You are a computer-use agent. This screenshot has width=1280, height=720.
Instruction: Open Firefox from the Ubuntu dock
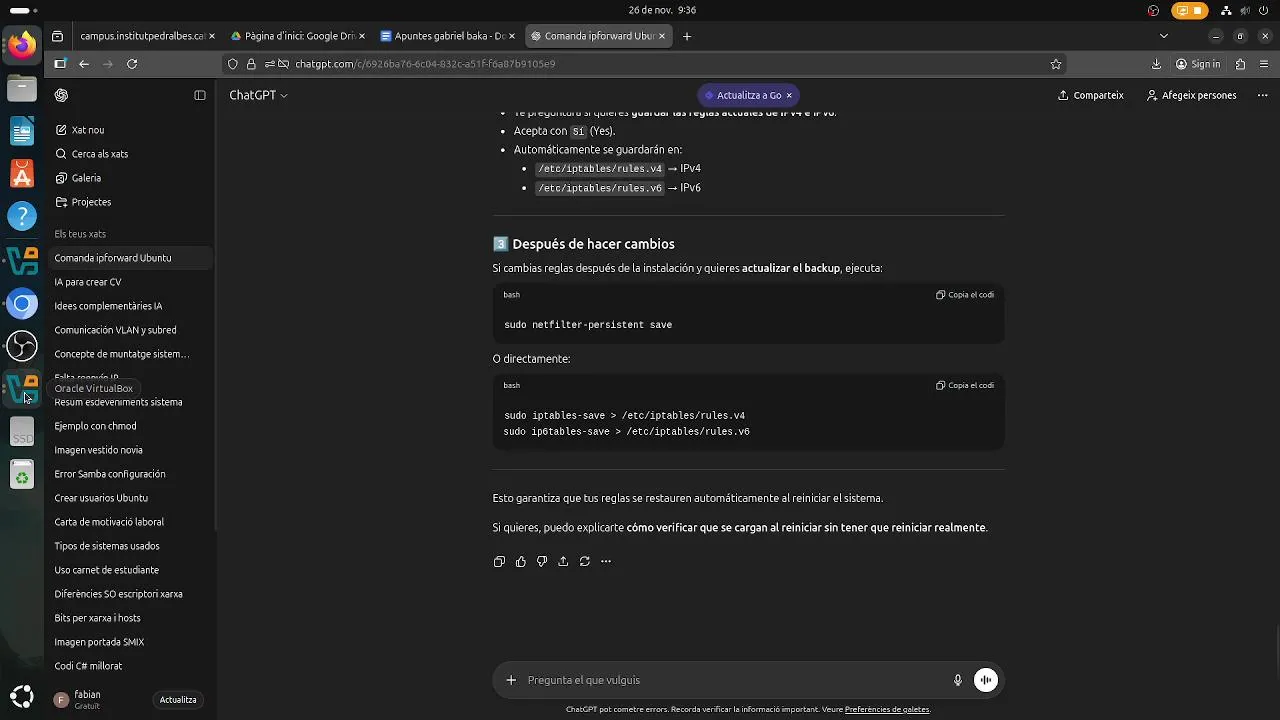coord(22,46)
